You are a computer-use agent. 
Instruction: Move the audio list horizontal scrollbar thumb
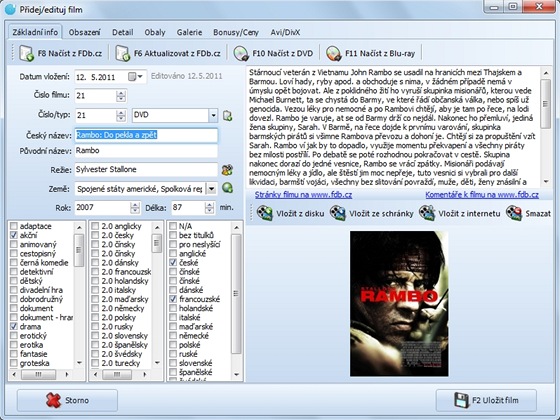point(117,374)
